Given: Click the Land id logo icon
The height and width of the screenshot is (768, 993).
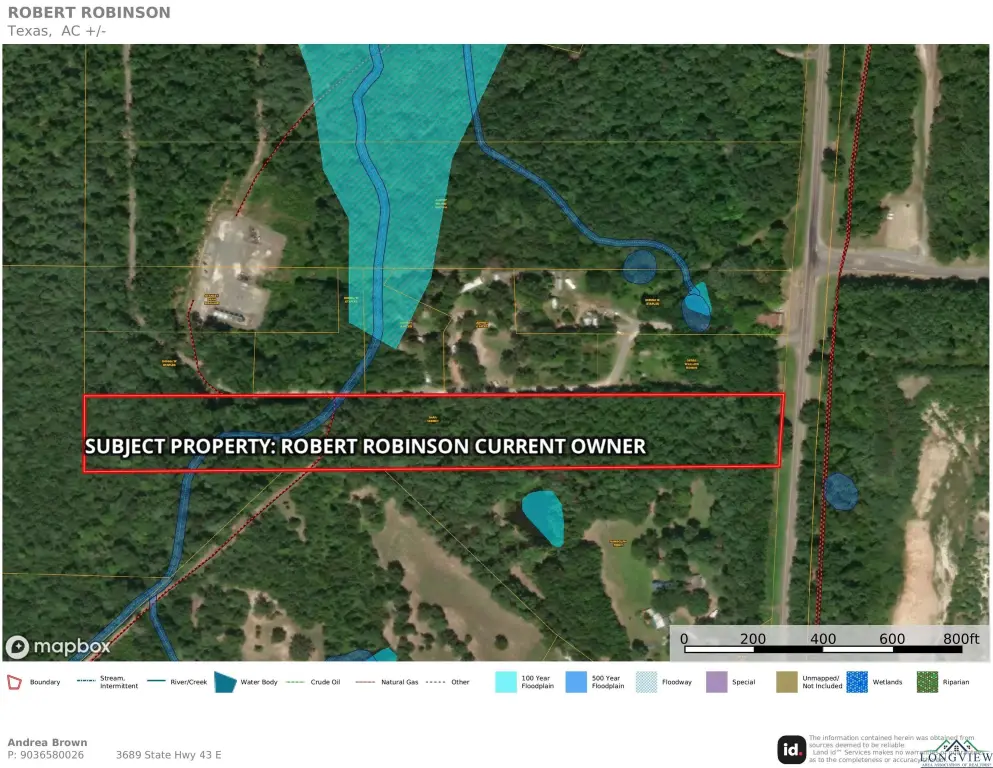Looking at the screenshot, I should pos(791,749).
